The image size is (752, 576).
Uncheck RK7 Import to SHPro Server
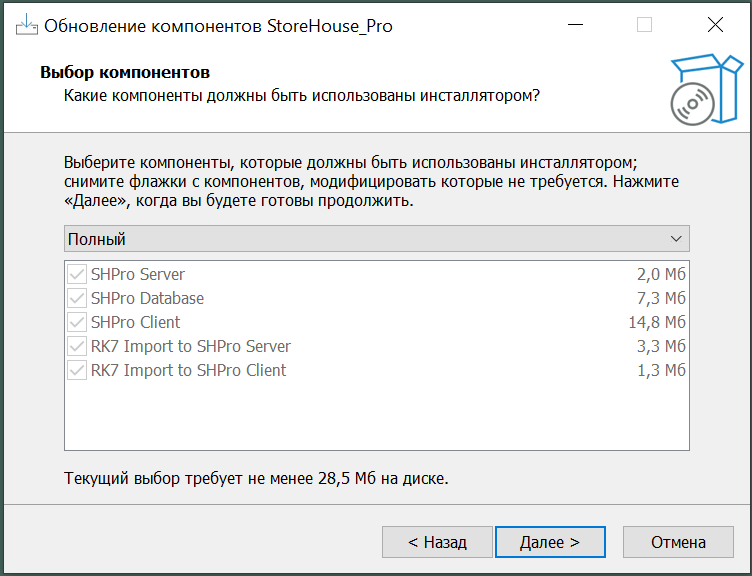(77, 346)
